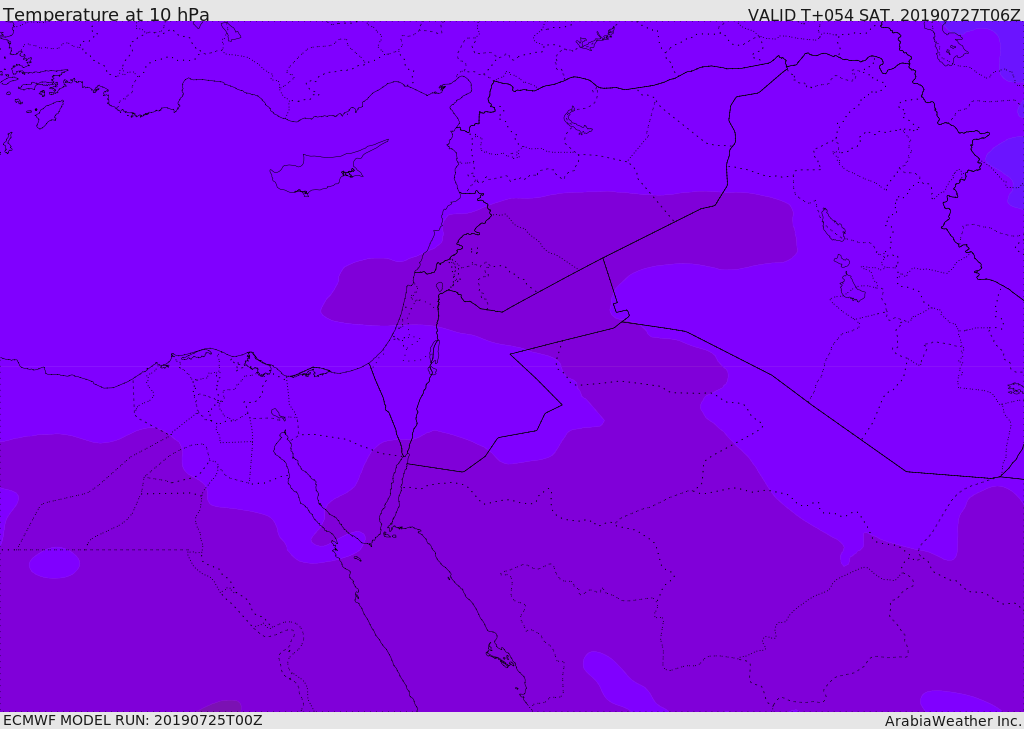Image resolution: width=1024 pixels, height=729 pixels.
Task: Click the 'ArabiaWeather Inc.' credit text
Action: pyautogui.click(x=953, y=721)
